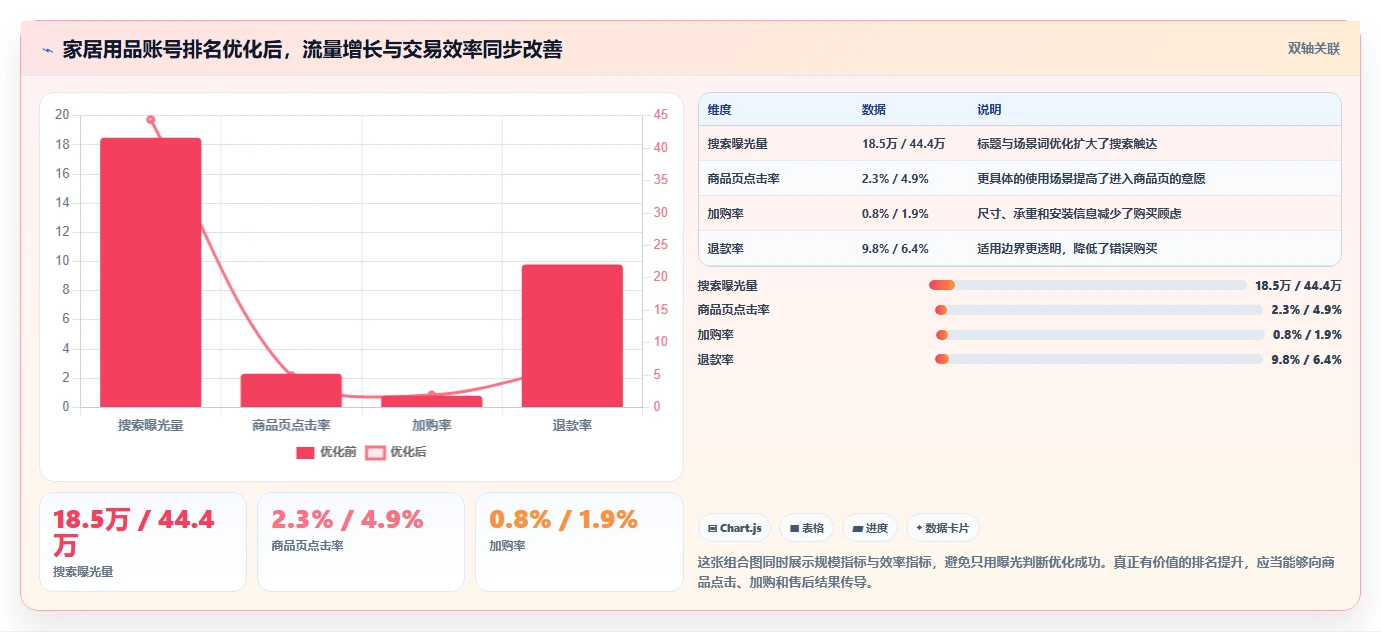Toggle the 优化前 legend entry
Screen dimensions: 1381x632
coord(326,452)
